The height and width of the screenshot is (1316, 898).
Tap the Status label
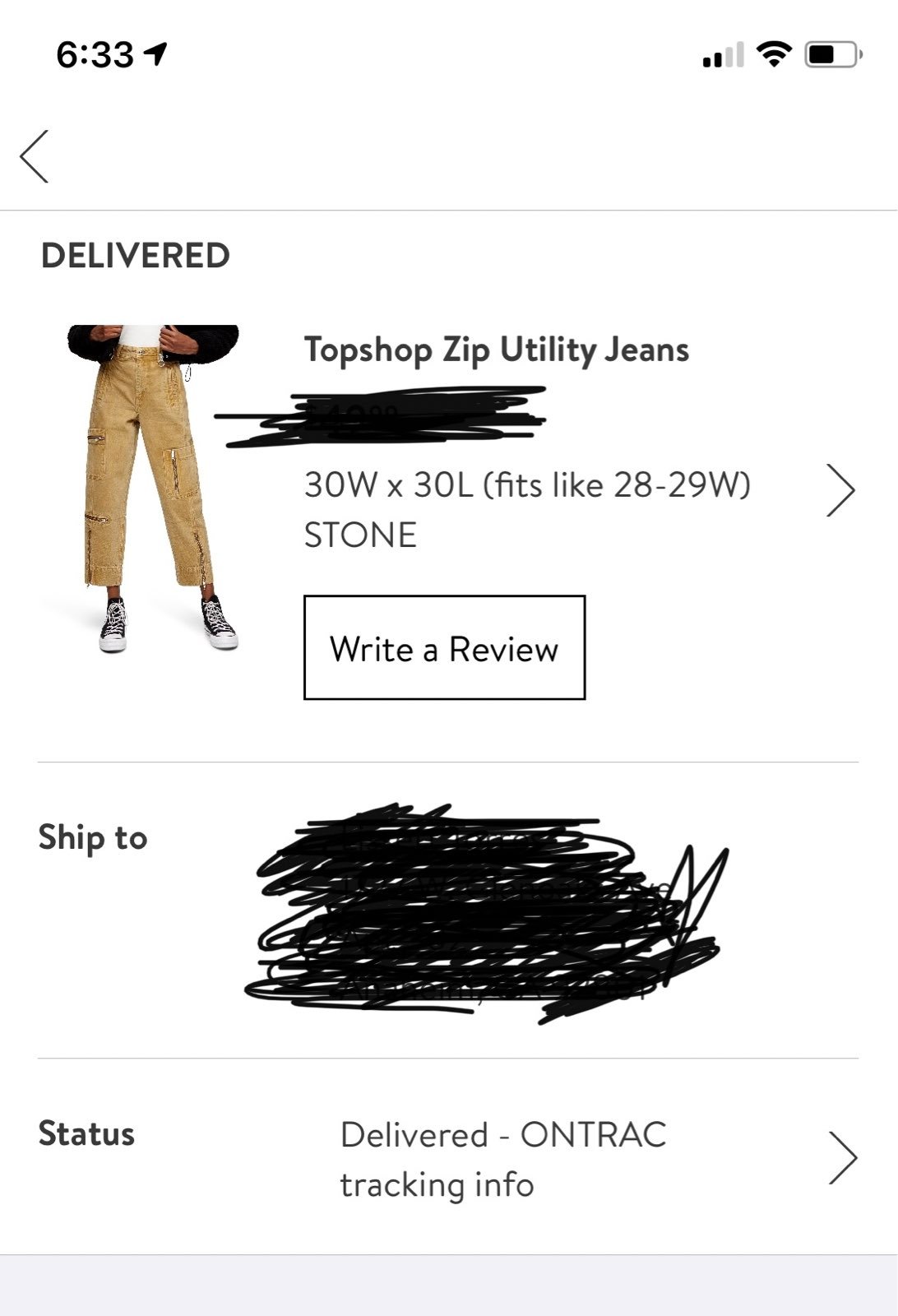coord(86,1133)
